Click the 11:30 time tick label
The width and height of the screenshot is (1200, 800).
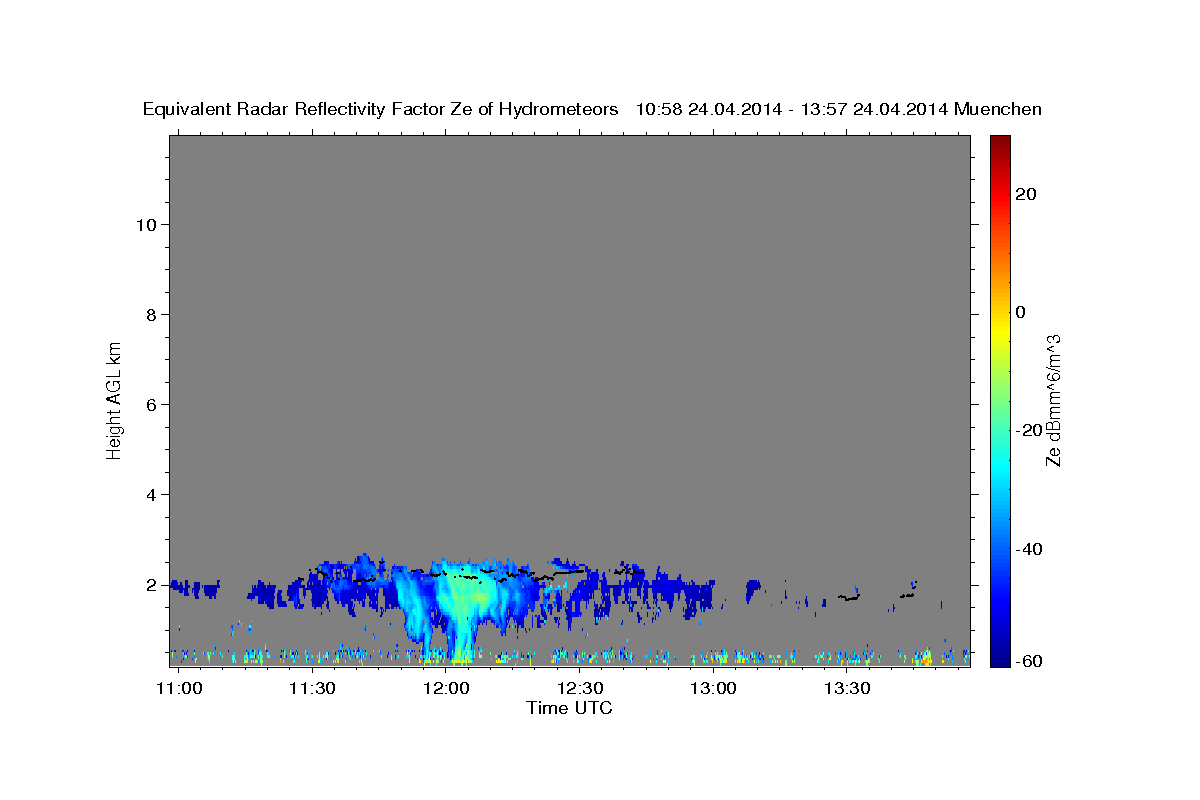(313, 688)
